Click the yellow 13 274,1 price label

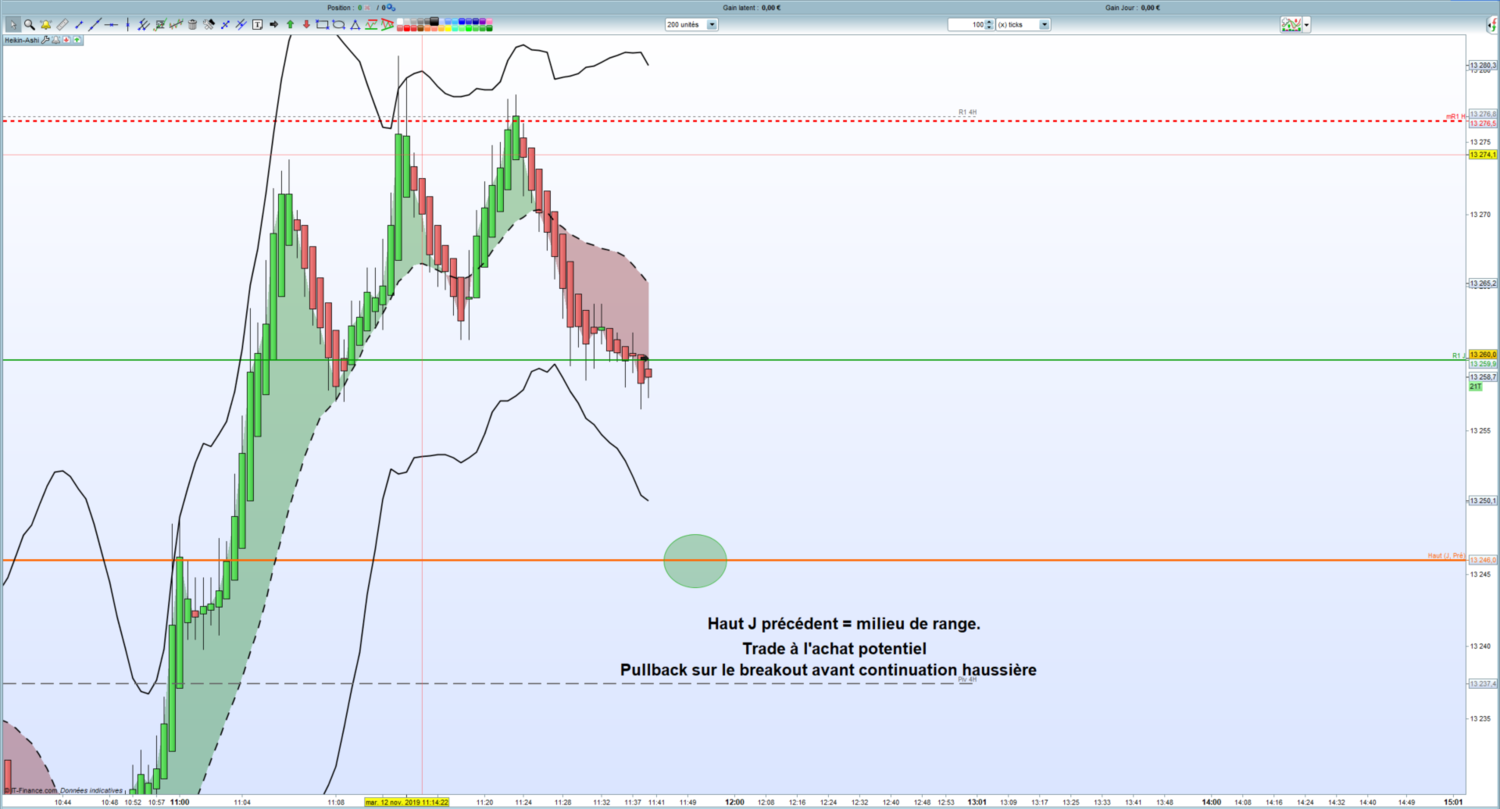tap(1482, 154)
